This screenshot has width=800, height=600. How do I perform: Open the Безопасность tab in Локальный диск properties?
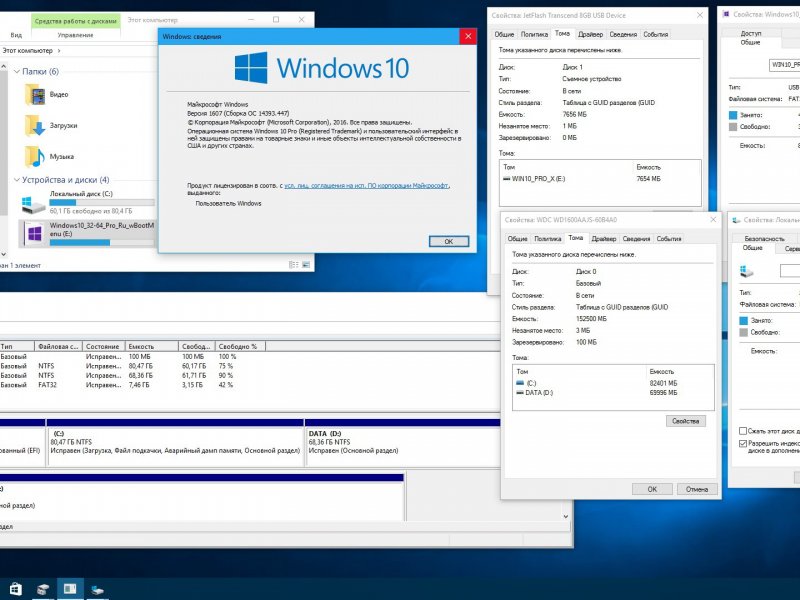764,238
